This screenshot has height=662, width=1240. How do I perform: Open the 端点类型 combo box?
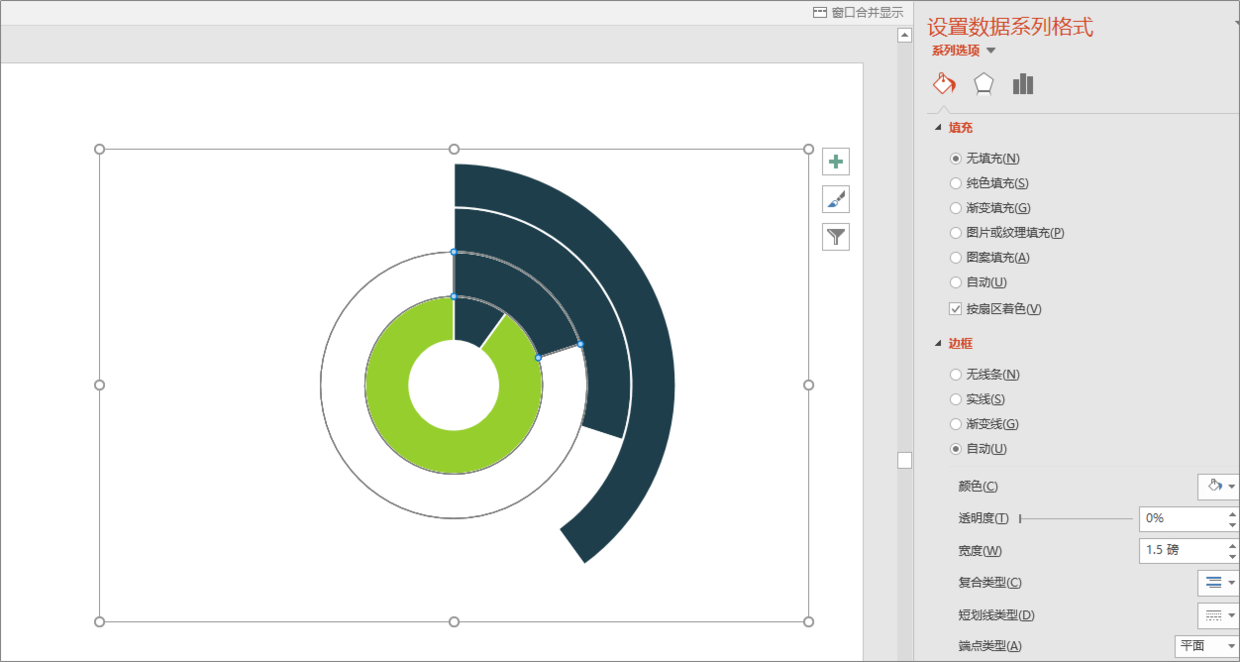click(x=1206, y=646)
